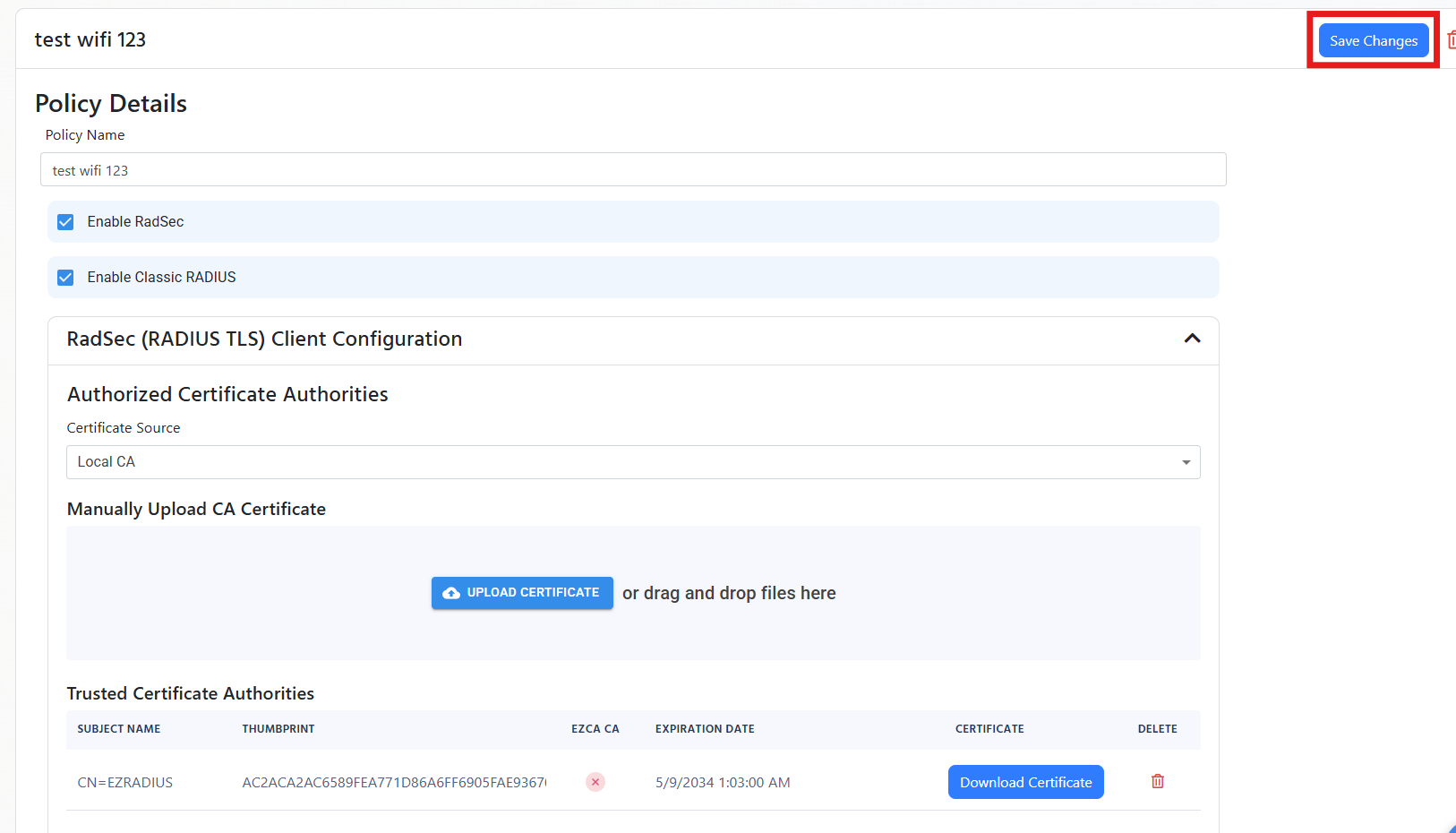Open the Certificate Source dropdown
This screenshot has width=1456, height=833.
(x=632, y=462)
